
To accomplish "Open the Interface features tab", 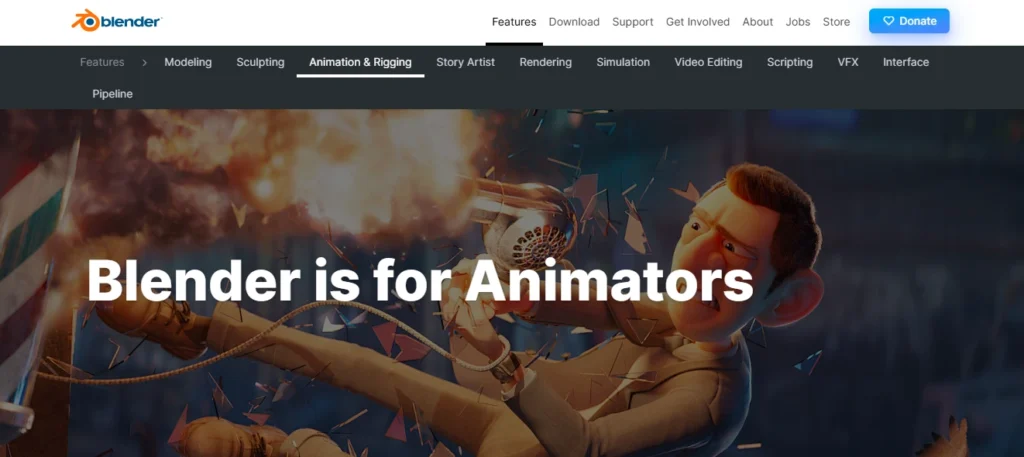I will point(906,62).
